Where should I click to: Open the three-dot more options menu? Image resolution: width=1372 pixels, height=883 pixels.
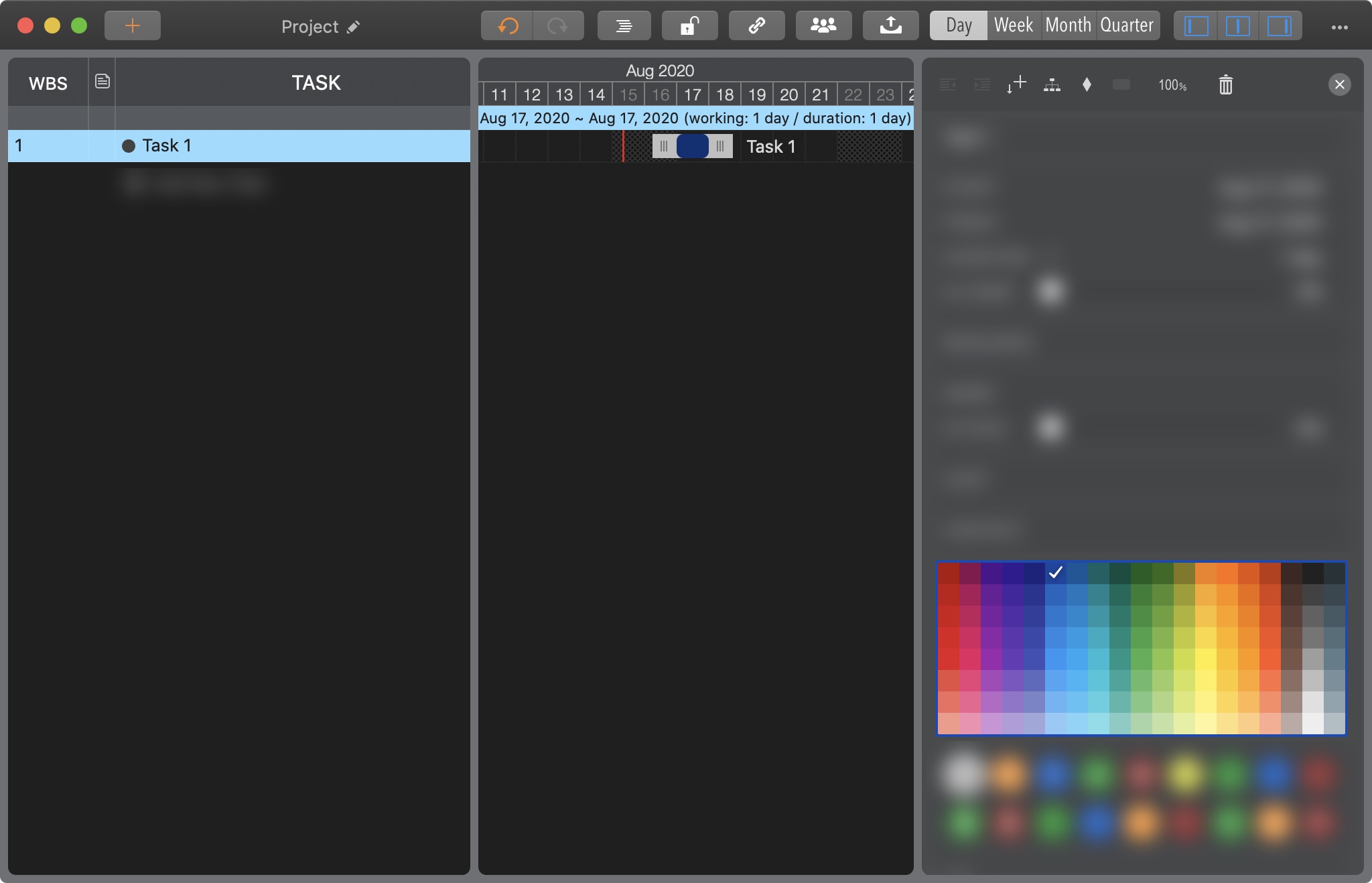(x=1339, y=27)
